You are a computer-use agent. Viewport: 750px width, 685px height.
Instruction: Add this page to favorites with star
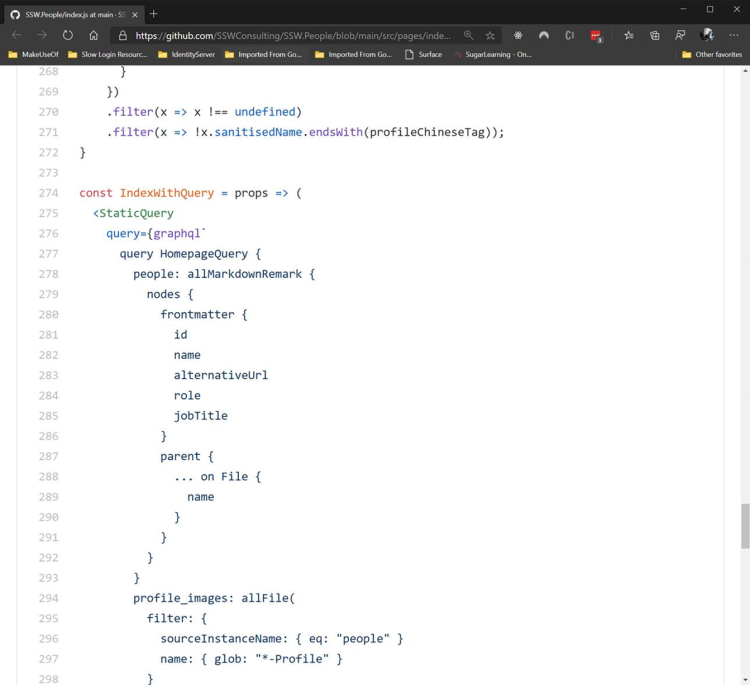coord(490,35)
